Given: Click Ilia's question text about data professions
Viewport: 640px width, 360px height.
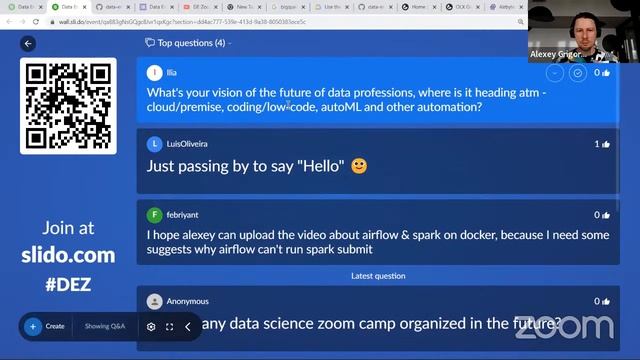Looking at the screenshot, I should [346, 100].
